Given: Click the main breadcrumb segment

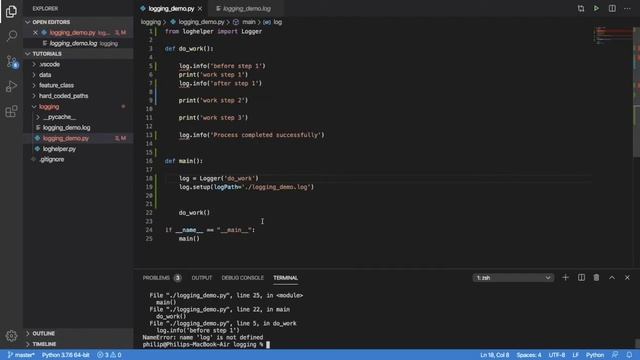Looking at the screenshot, I should [x=244, y=22].
